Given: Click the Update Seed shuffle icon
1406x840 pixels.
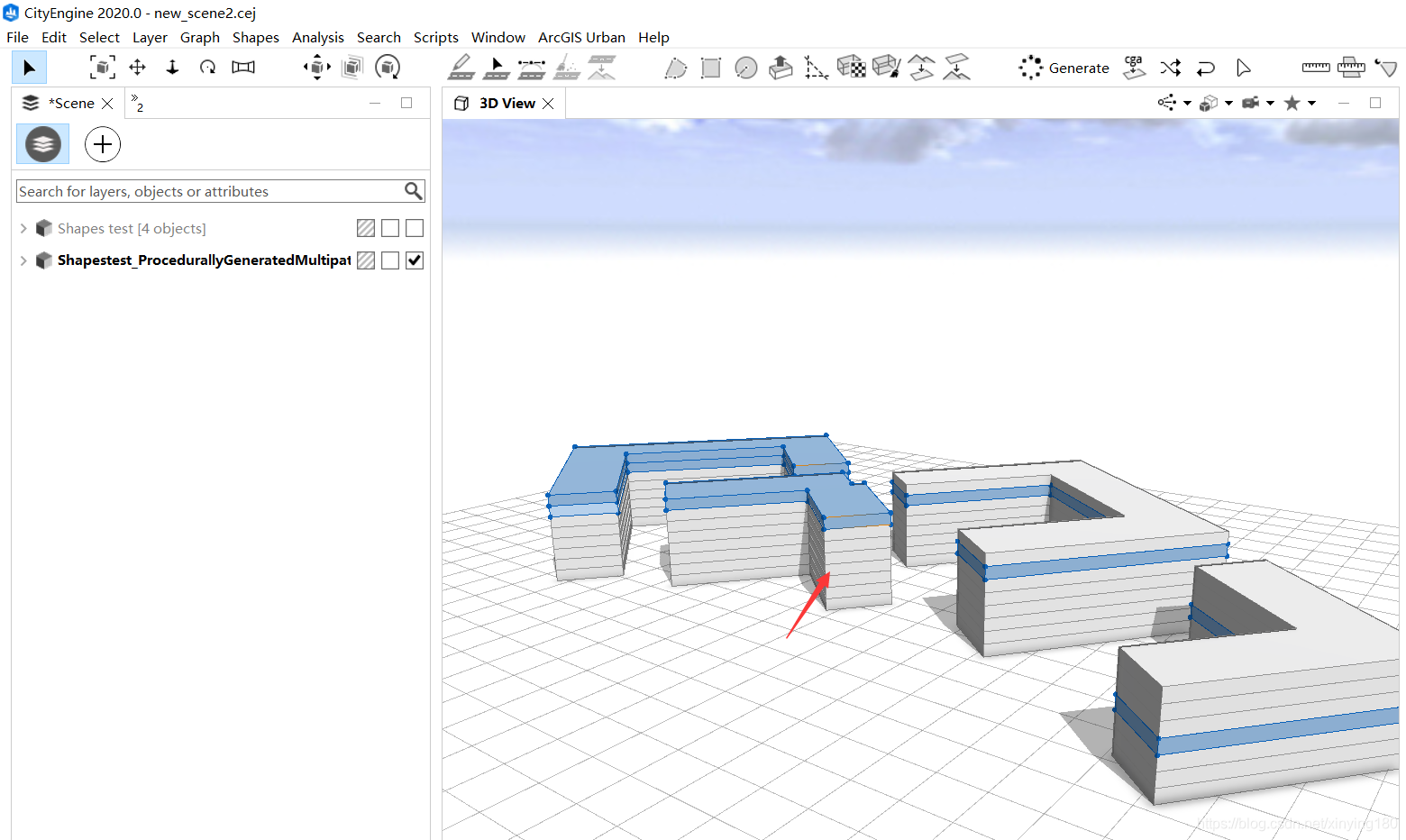Looking at the screenshot, I should (1170, 68).
